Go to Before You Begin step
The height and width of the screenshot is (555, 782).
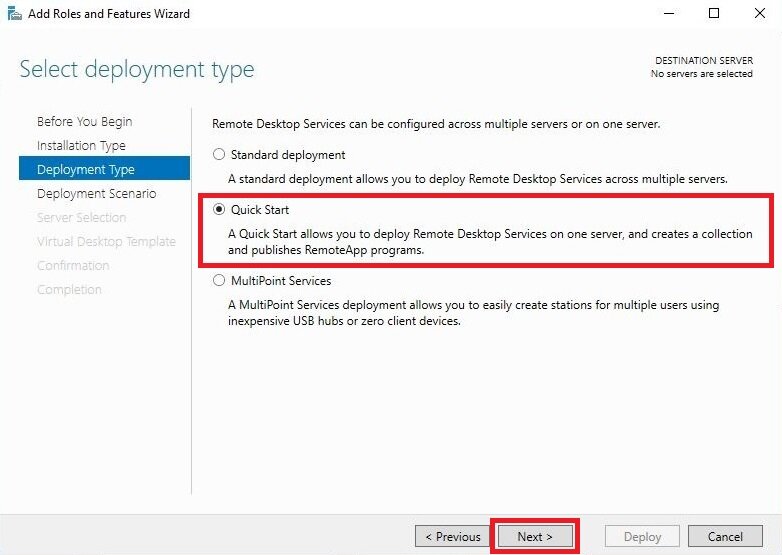[84, 122]
